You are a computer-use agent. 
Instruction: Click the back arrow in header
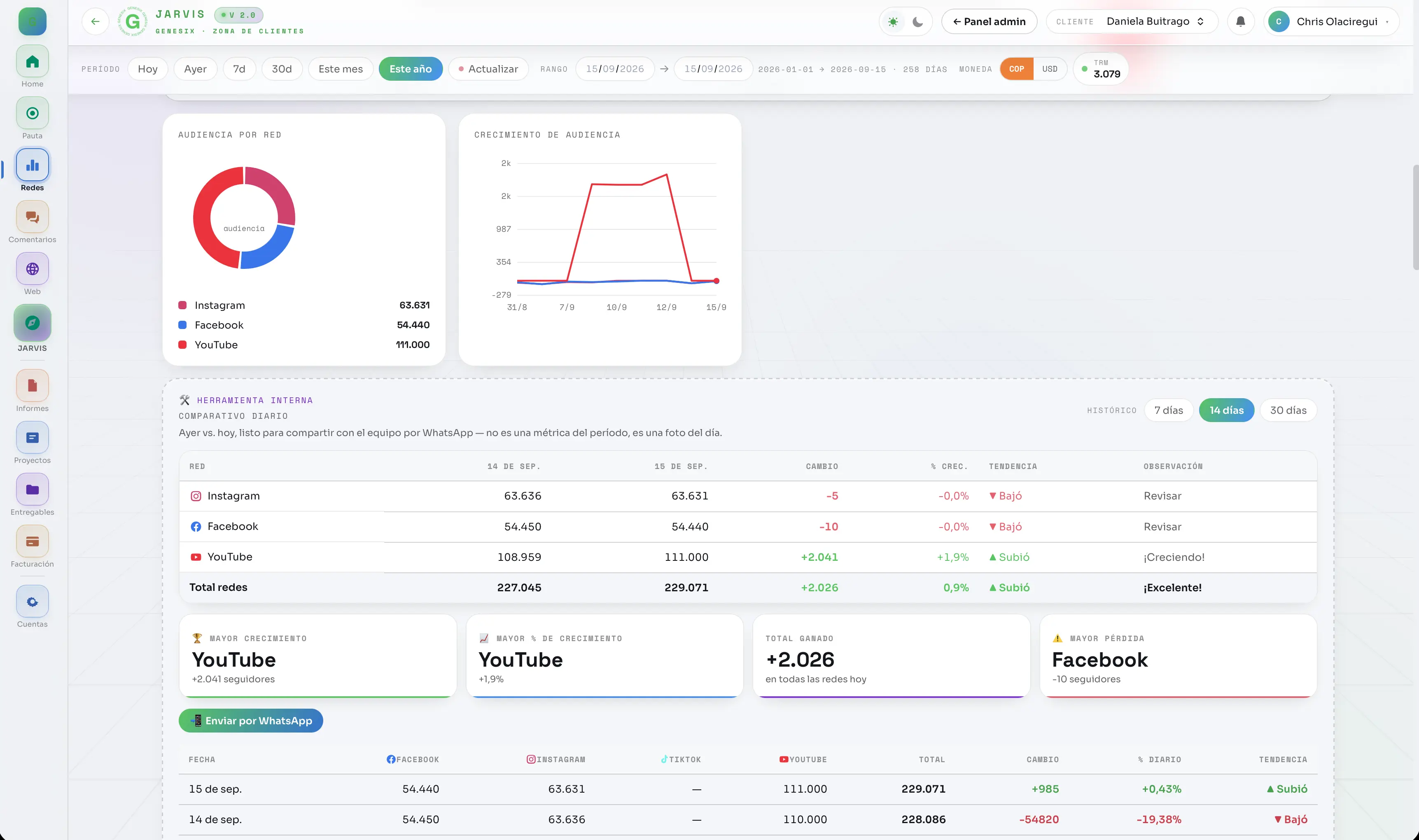(95, 21)
